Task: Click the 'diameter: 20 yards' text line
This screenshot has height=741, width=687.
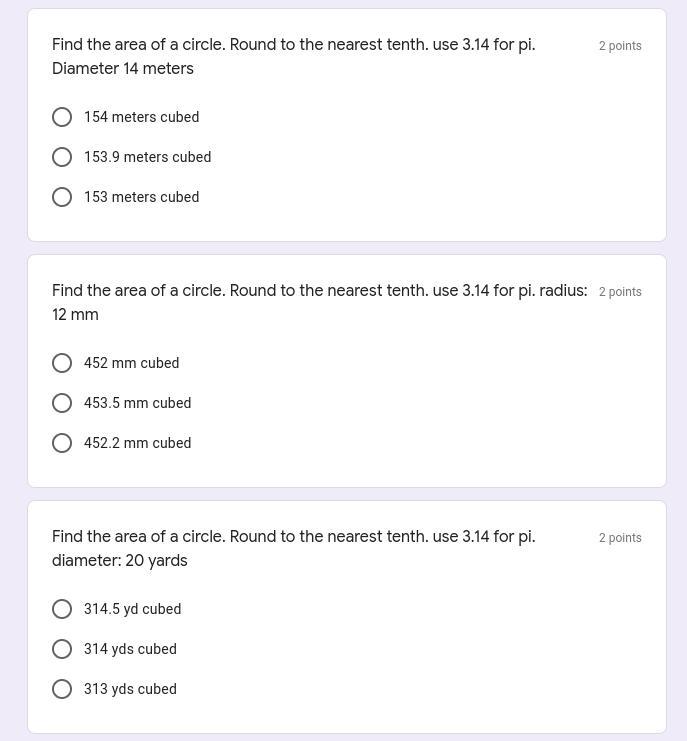Action: [x=120, y=561]
